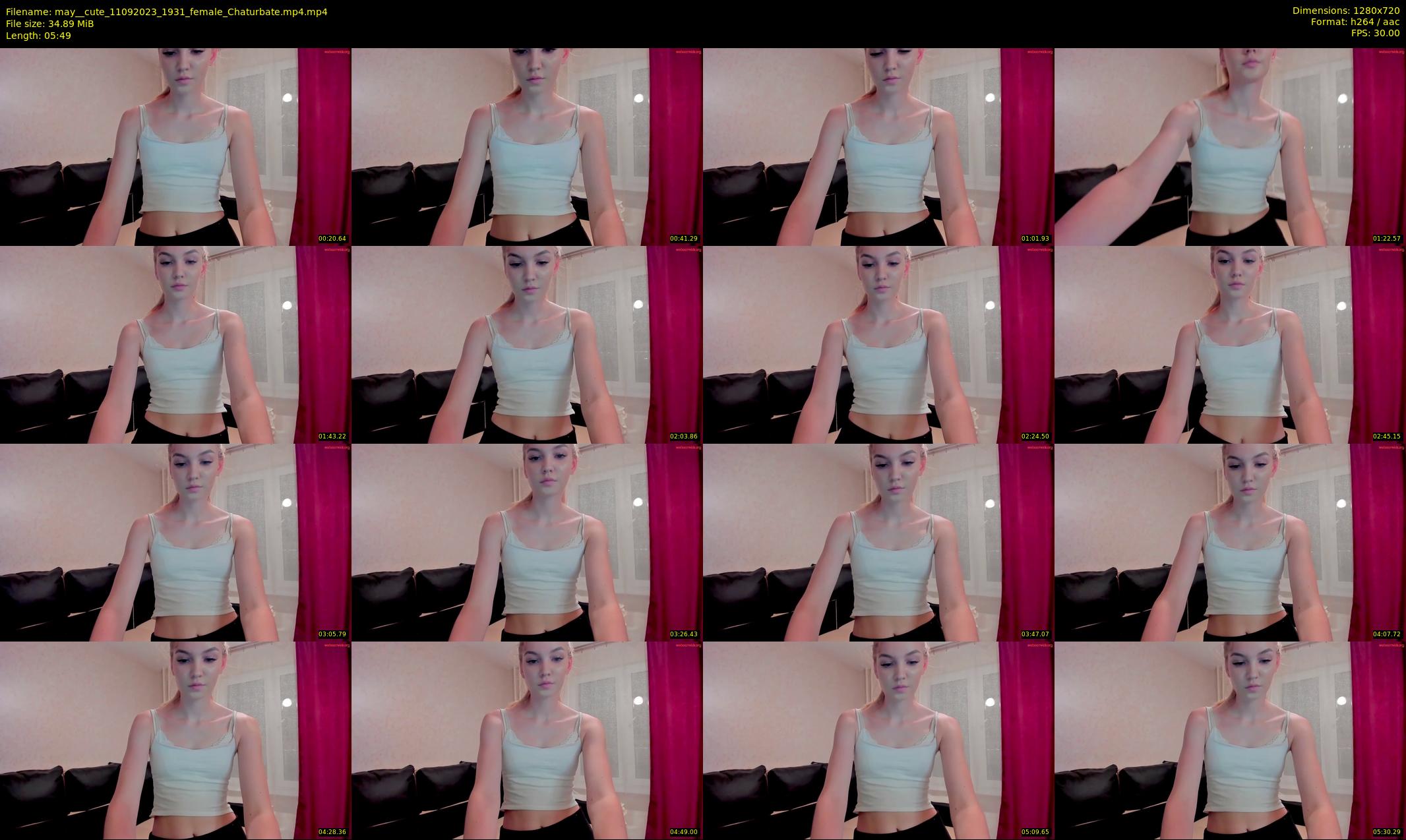Select the thumbnail at 01:43.22
This screenshot has width=1406, height=840.
click(175, 344)
